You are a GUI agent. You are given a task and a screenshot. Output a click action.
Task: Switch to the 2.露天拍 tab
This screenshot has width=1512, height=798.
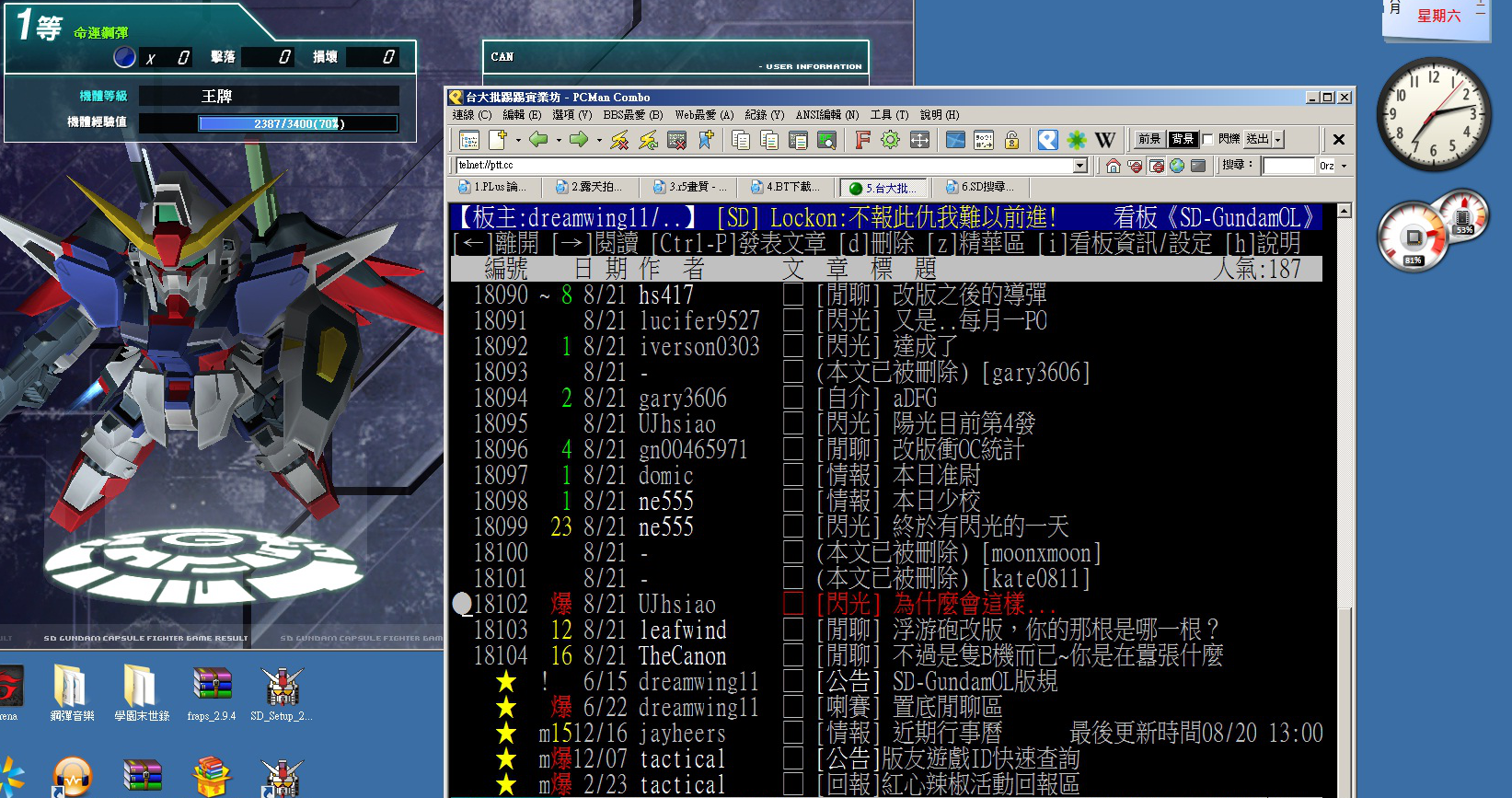click(591, 187)
